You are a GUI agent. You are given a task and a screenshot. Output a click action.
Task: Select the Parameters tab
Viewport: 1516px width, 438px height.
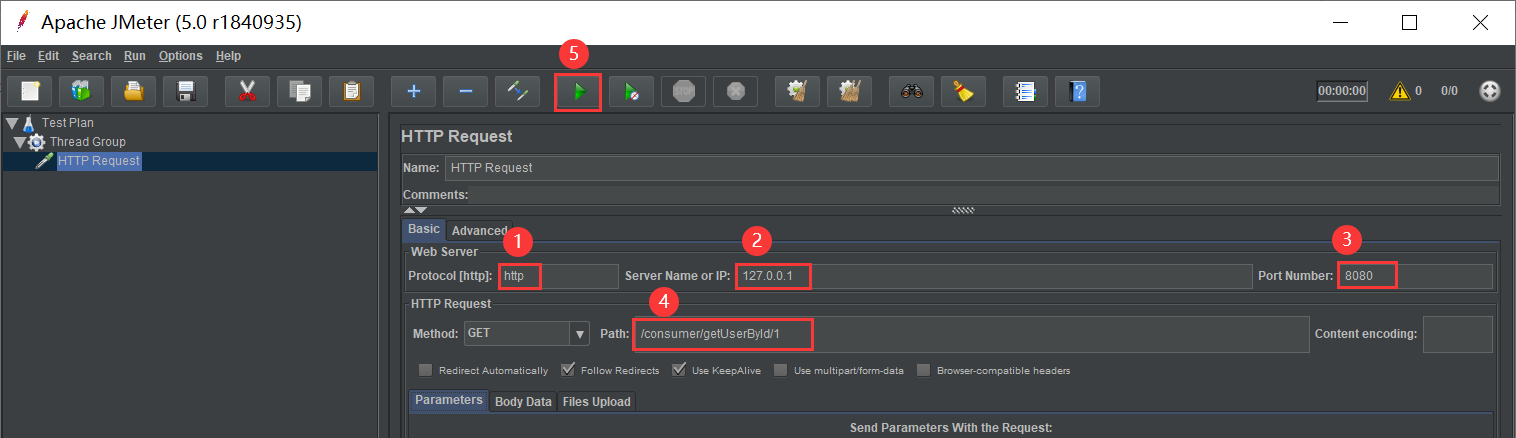[x=449, y=400]
